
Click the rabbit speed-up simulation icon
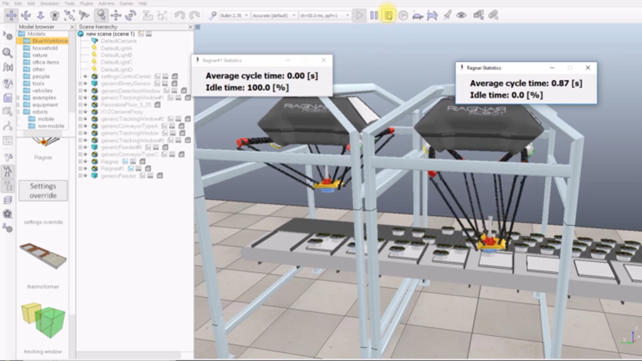[432, 16]
